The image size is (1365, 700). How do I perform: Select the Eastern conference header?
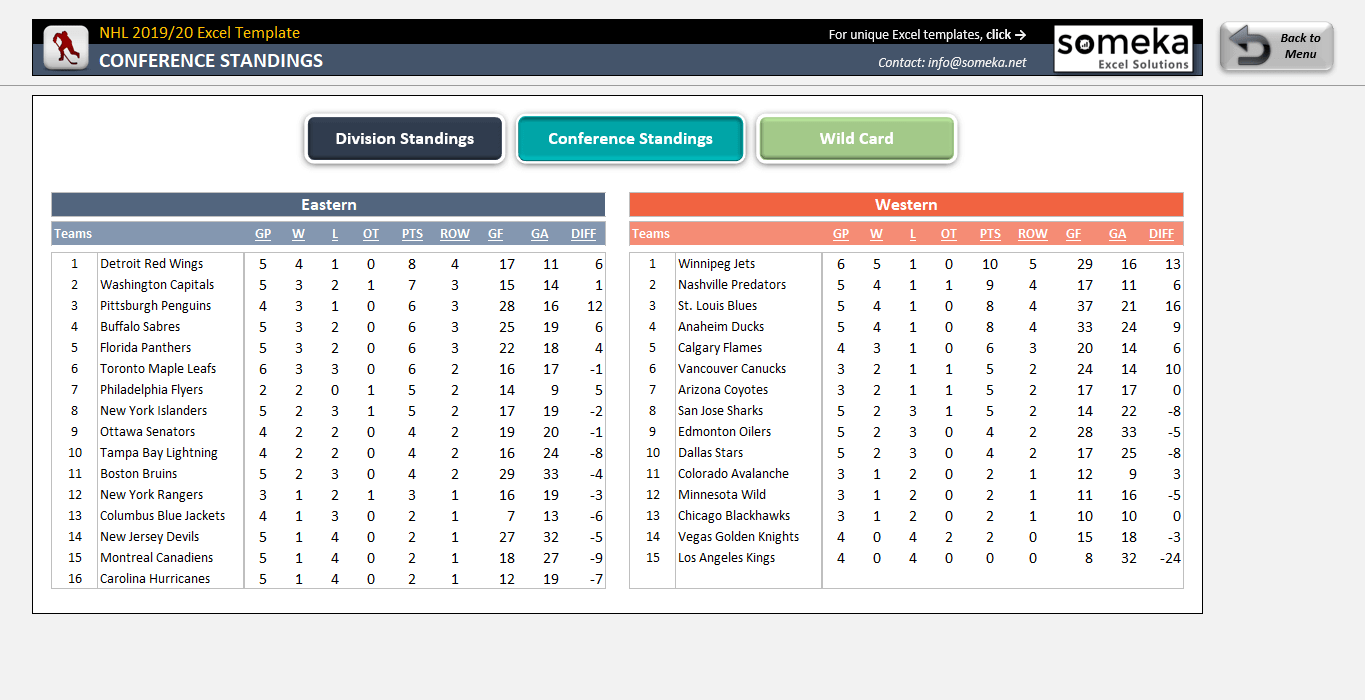[x=328, y=204]
